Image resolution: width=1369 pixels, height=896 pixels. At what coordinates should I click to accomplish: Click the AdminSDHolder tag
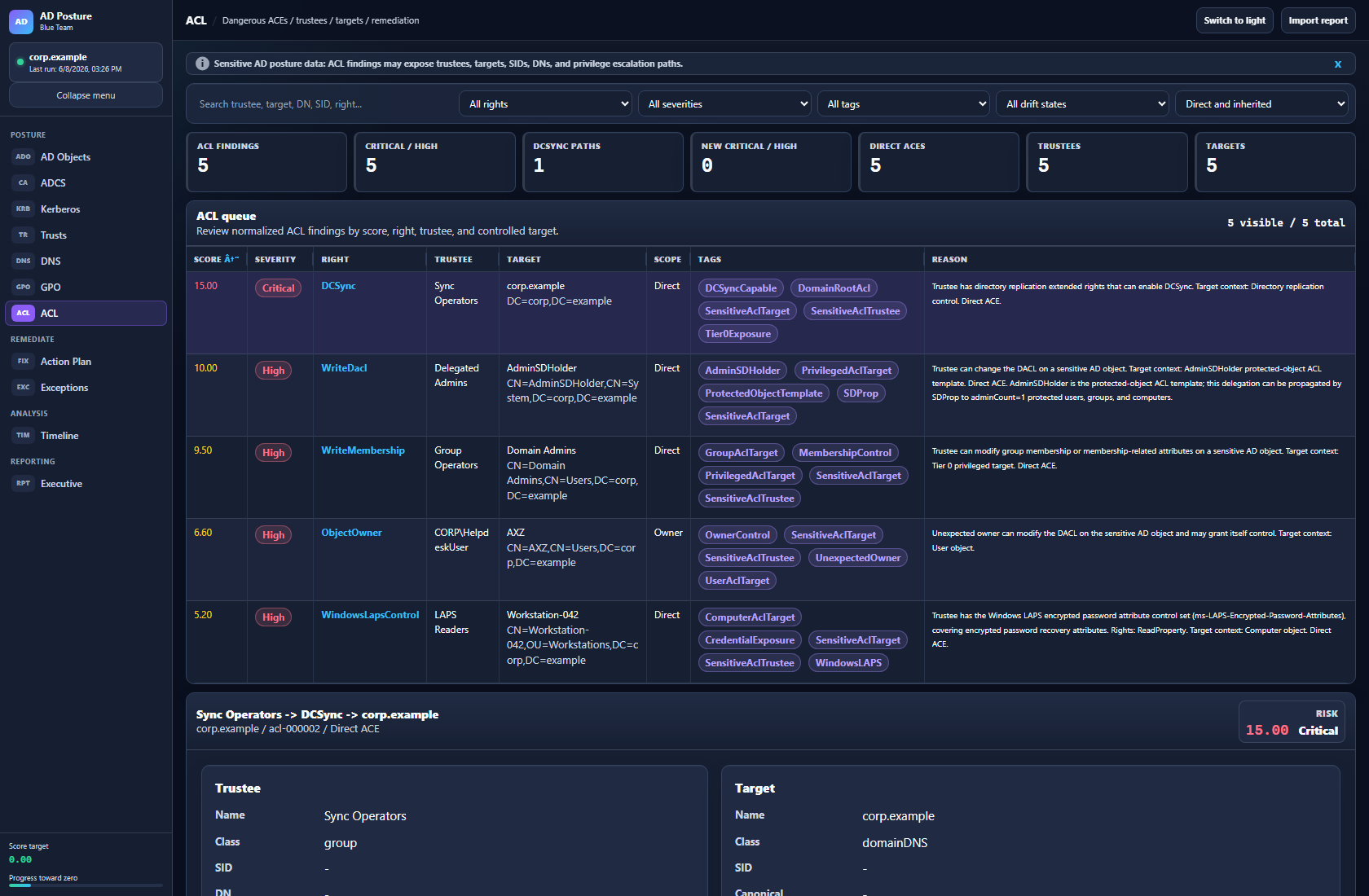point(742,371)
